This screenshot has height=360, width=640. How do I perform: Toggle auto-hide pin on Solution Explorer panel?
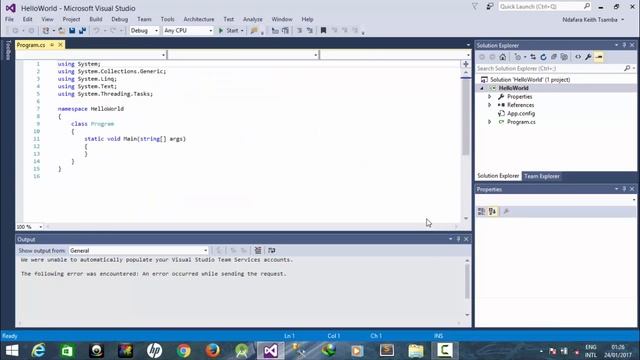(x=624, y=45)
